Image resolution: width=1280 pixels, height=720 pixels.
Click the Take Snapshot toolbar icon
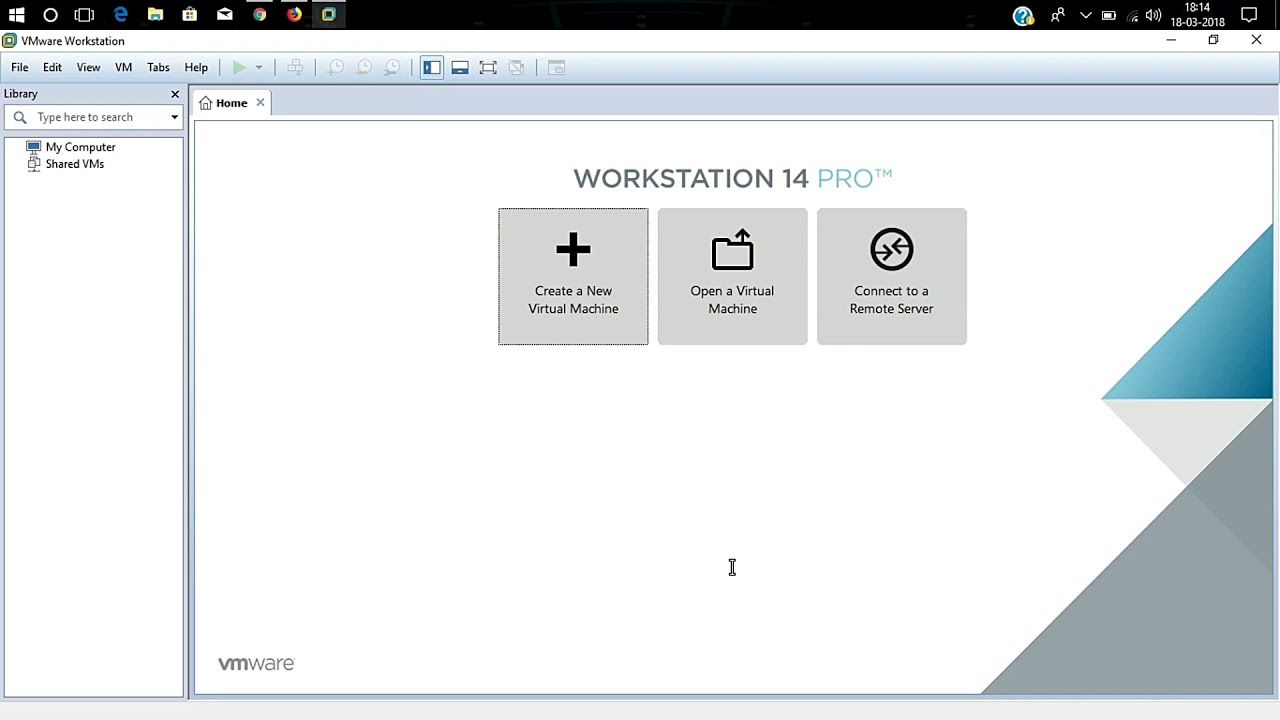click(336, 68)
